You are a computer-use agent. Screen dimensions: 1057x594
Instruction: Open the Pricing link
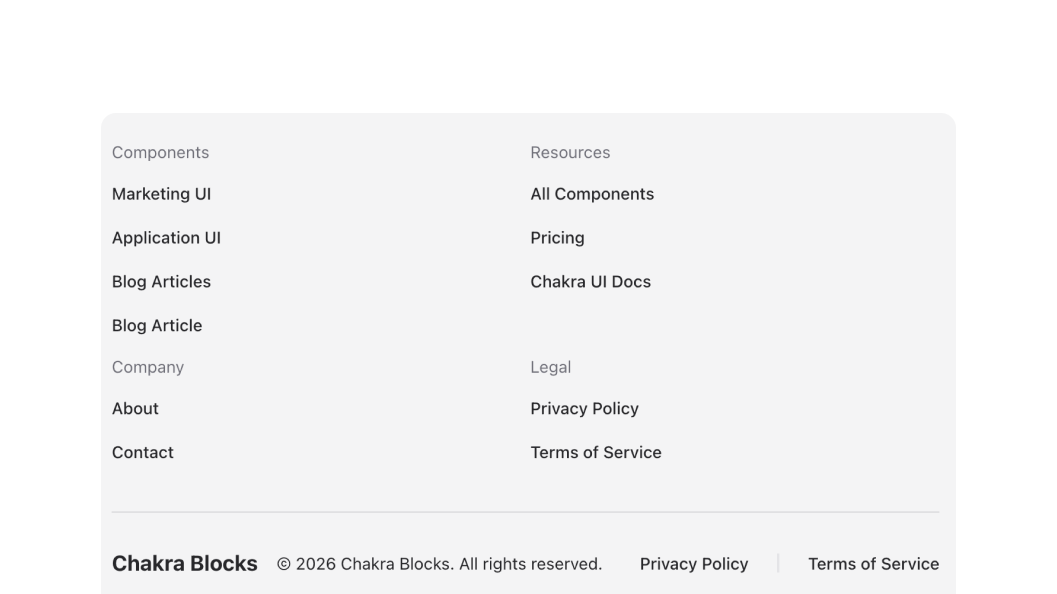click(x=557, y=238)
